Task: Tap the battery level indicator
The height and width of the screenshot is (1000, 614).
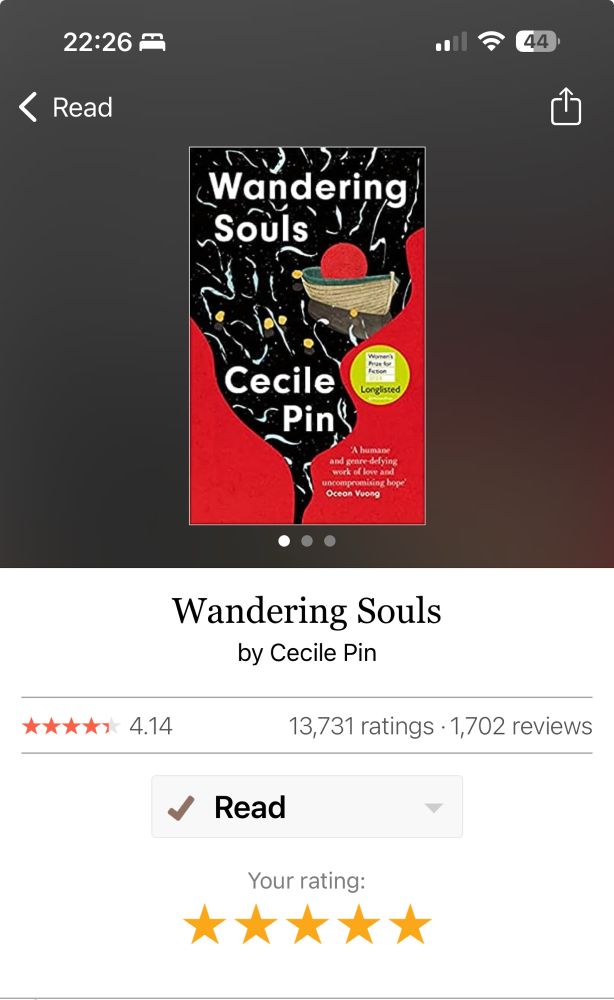Action: tap(537, 42)
